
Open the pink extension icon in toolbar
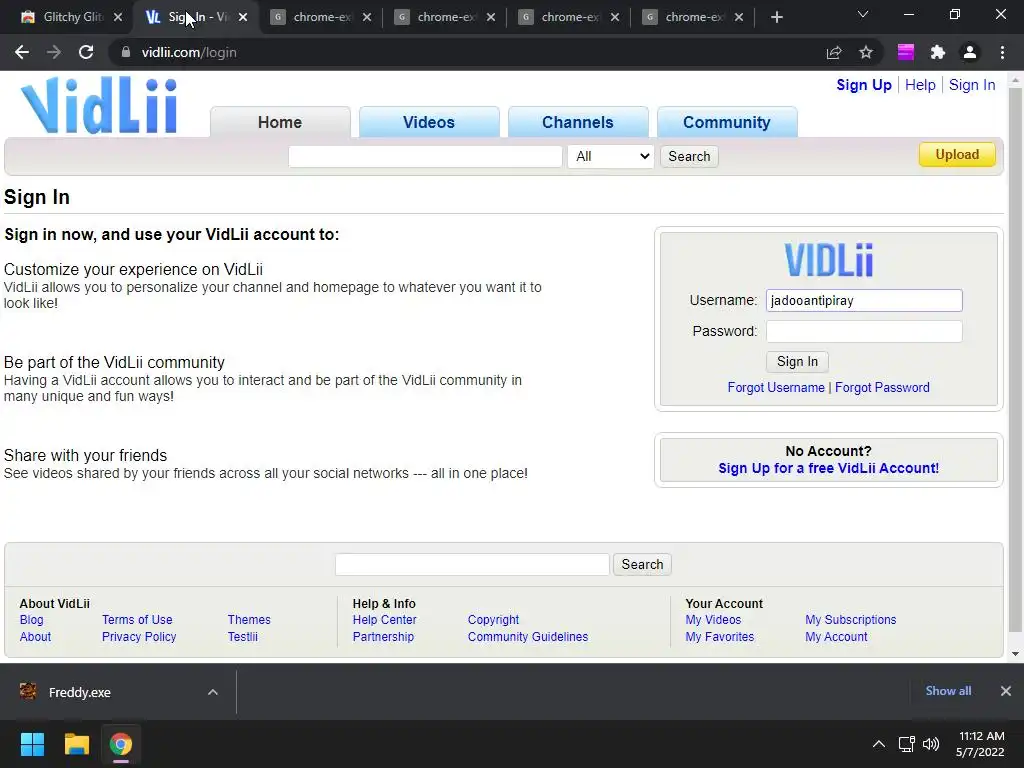pyautogui.click(x=905, y=52)
